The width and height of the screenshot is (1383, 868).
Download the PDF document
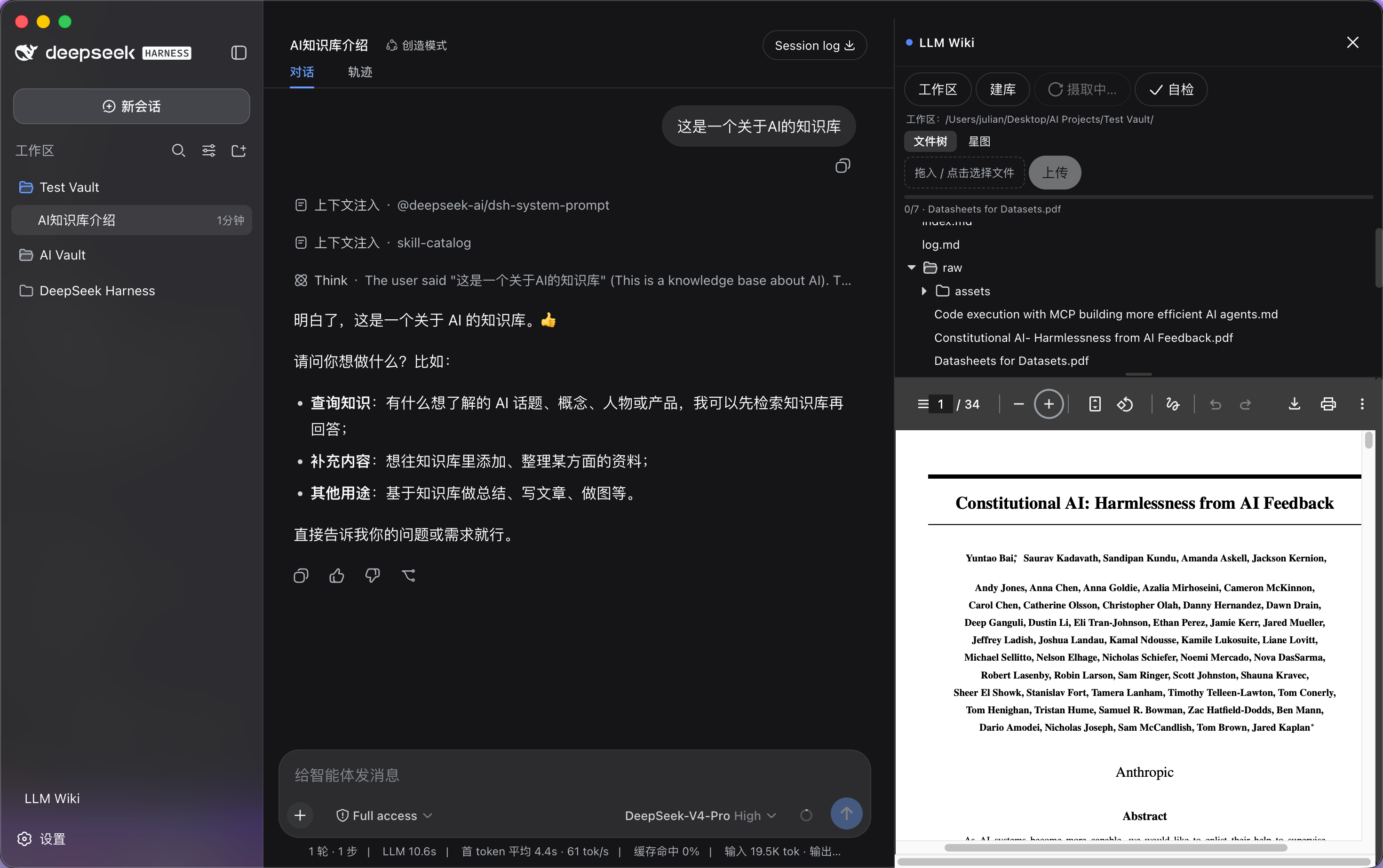(x=1294, y=404)
